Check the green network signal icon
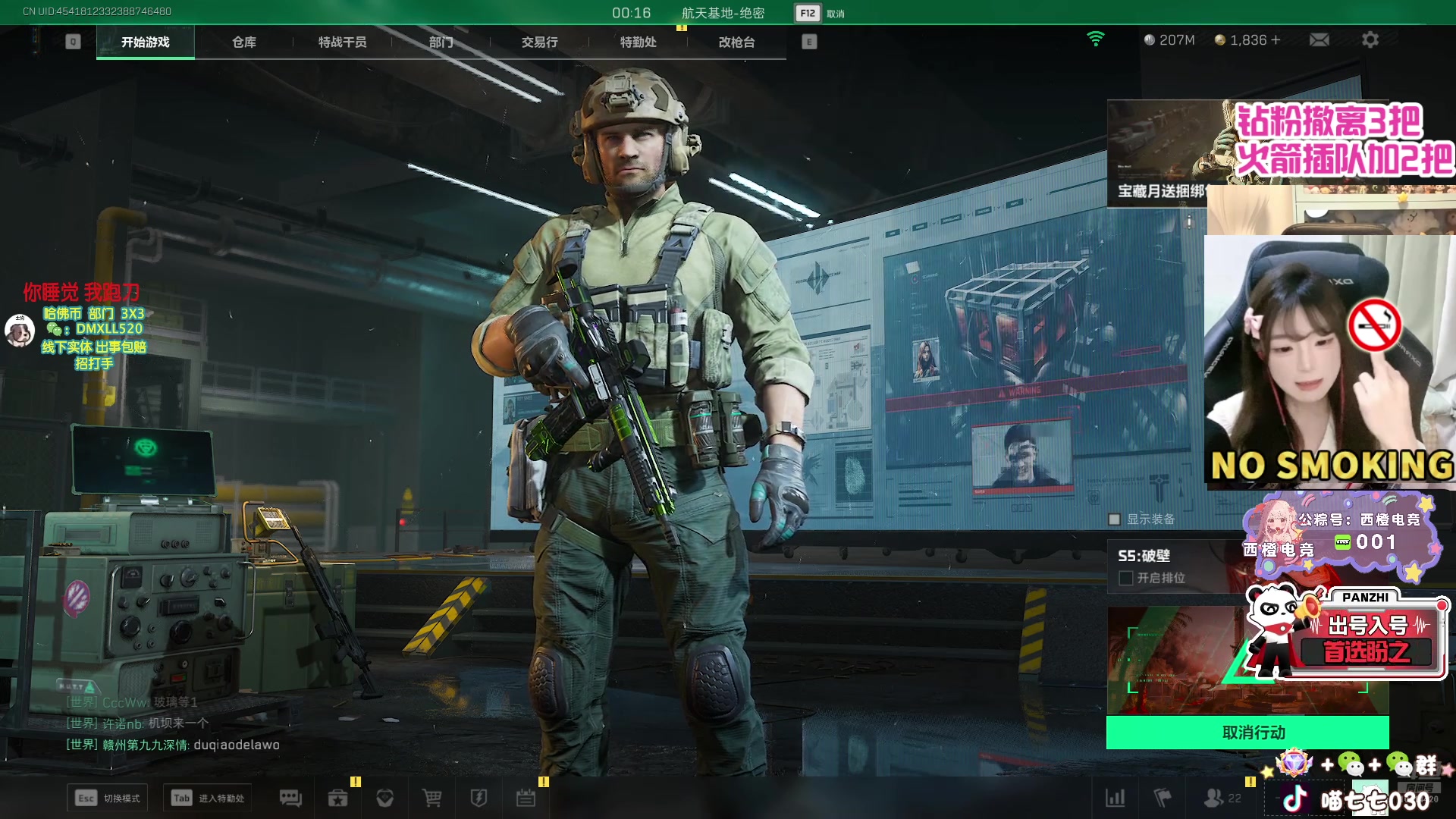 coord(1095,39)
